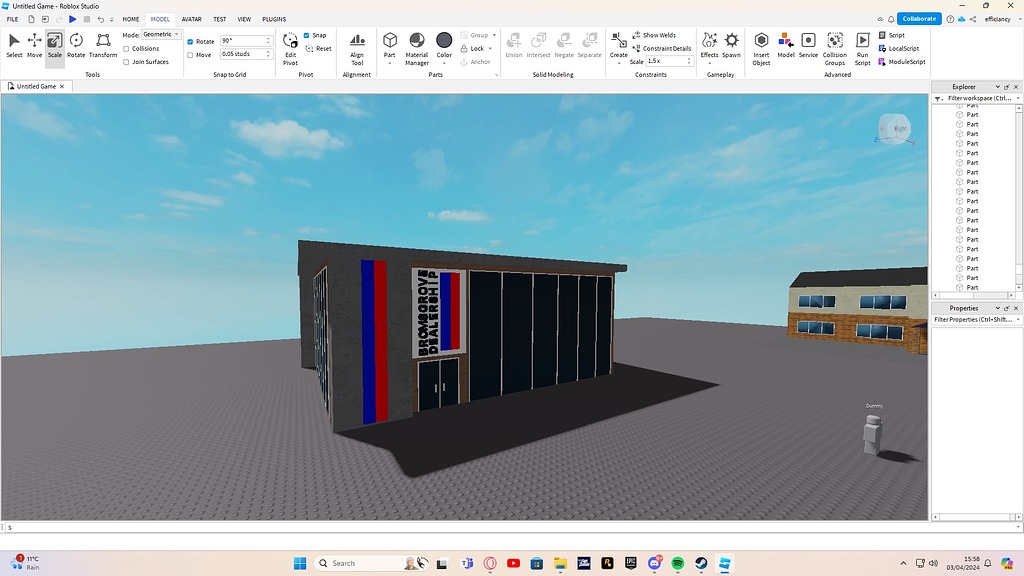Switch to the PLUGINS ribbon tab
This screenshot has height=576, width=1024.
click(x=272, y=18)
